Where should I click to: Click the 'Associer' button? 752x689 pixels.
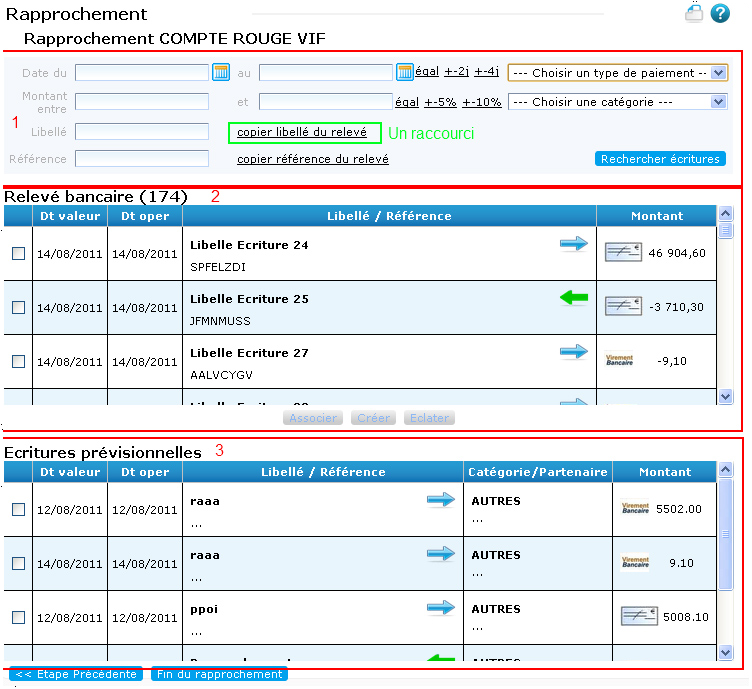(x=313, y=418)
